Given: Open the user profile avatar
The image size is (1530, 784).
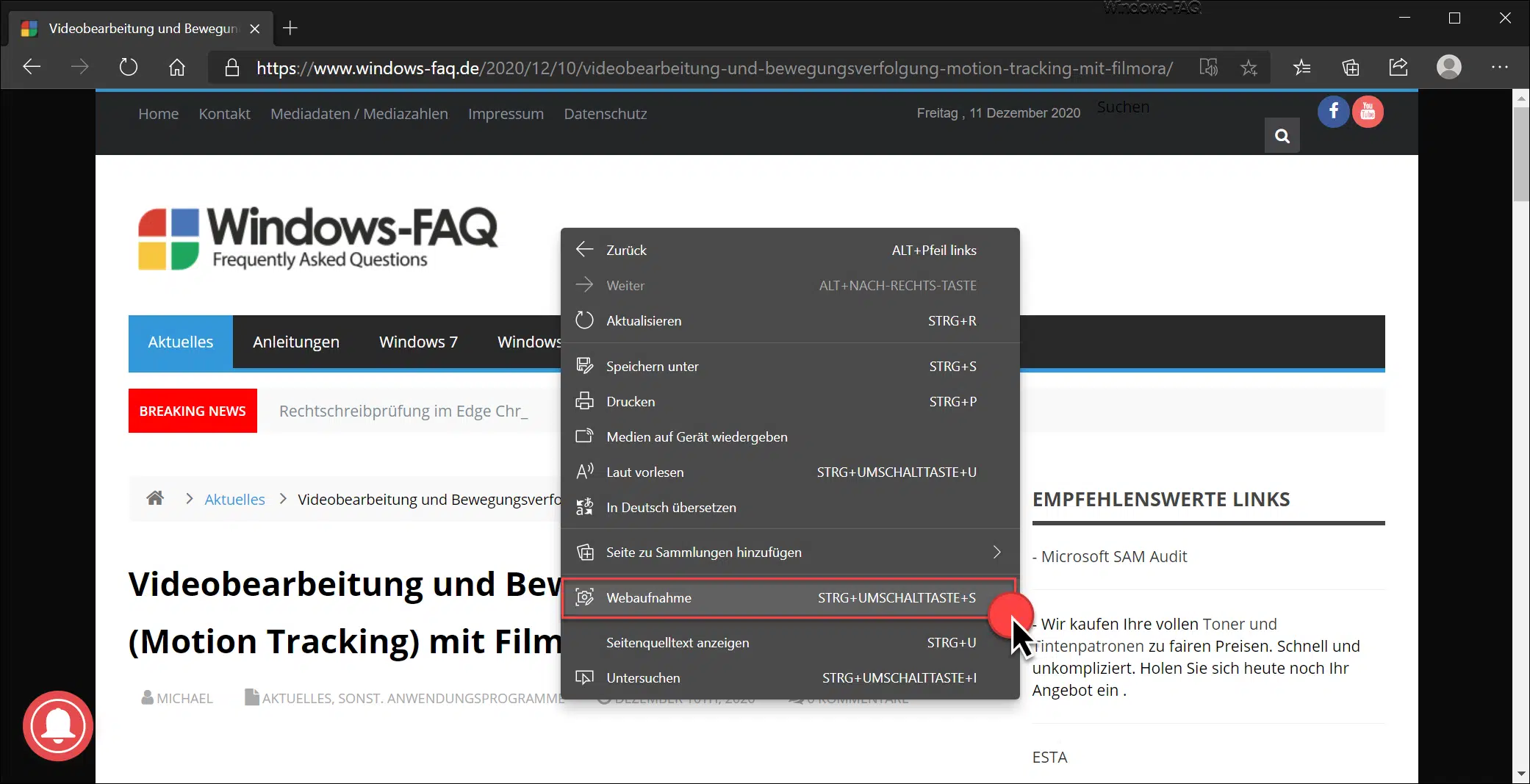Looking at the screenshot, I should 1448,68.
